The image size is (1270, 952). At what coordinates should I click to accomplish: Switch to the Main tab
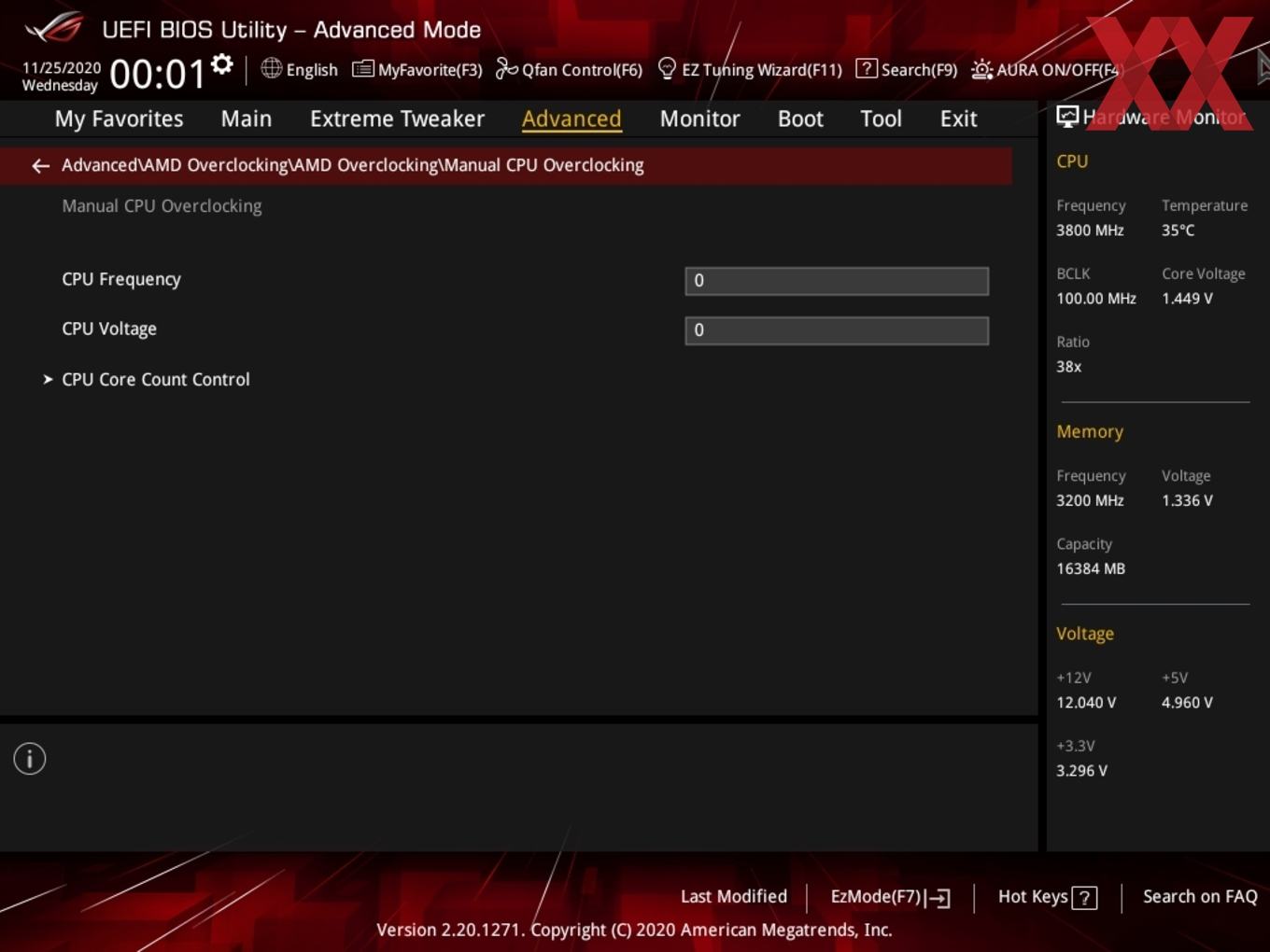tap(247, 119)
